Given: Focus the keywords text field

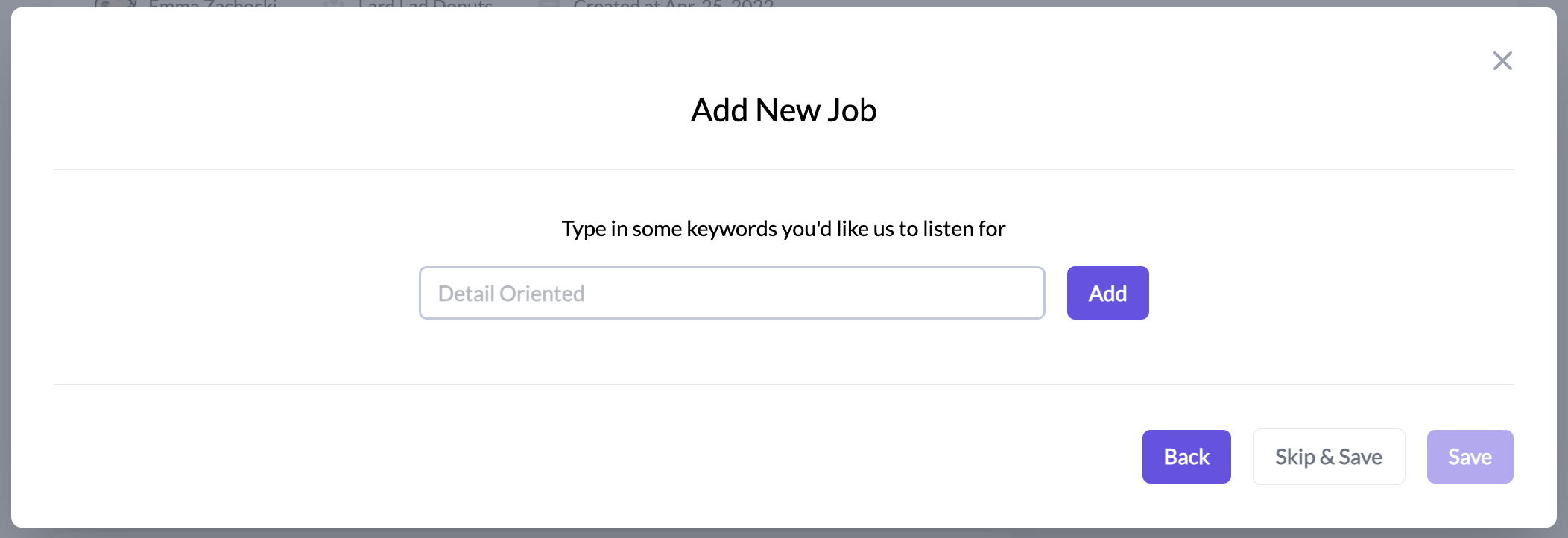Looking at the screenshot, I should pos(731,293).
